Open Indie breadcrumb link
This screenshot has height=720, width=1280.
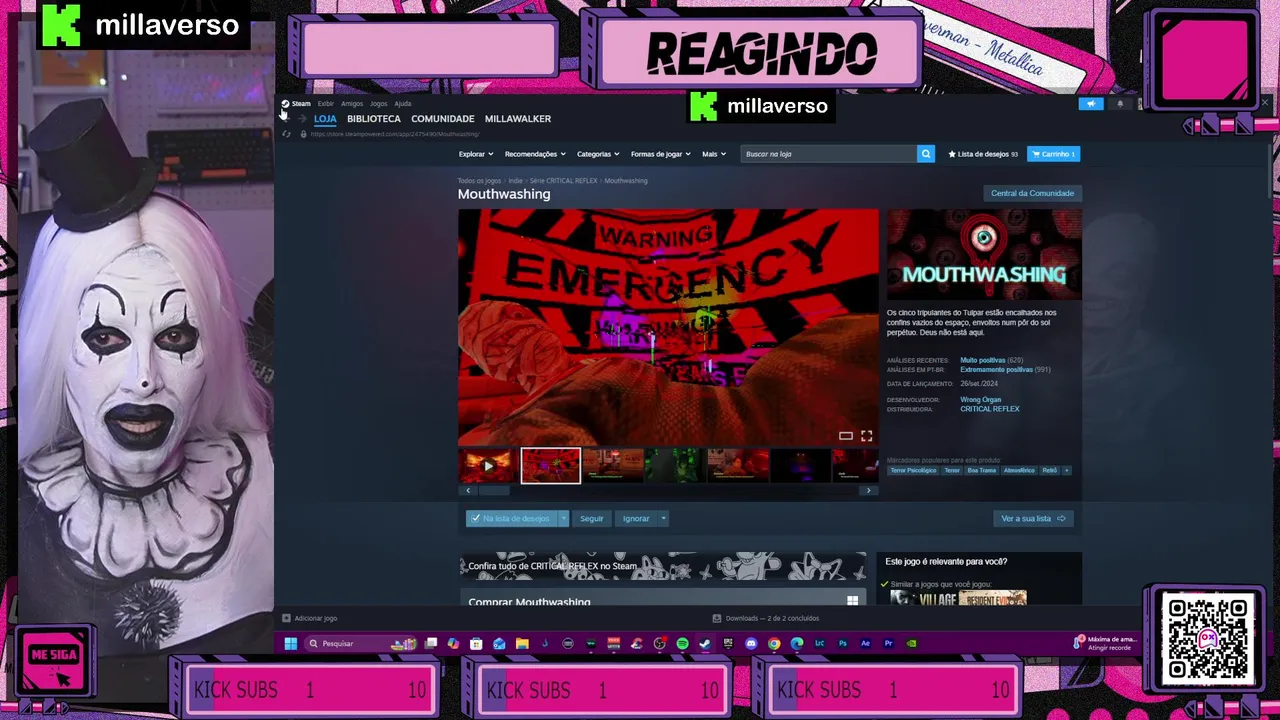[x=515, y=181]
